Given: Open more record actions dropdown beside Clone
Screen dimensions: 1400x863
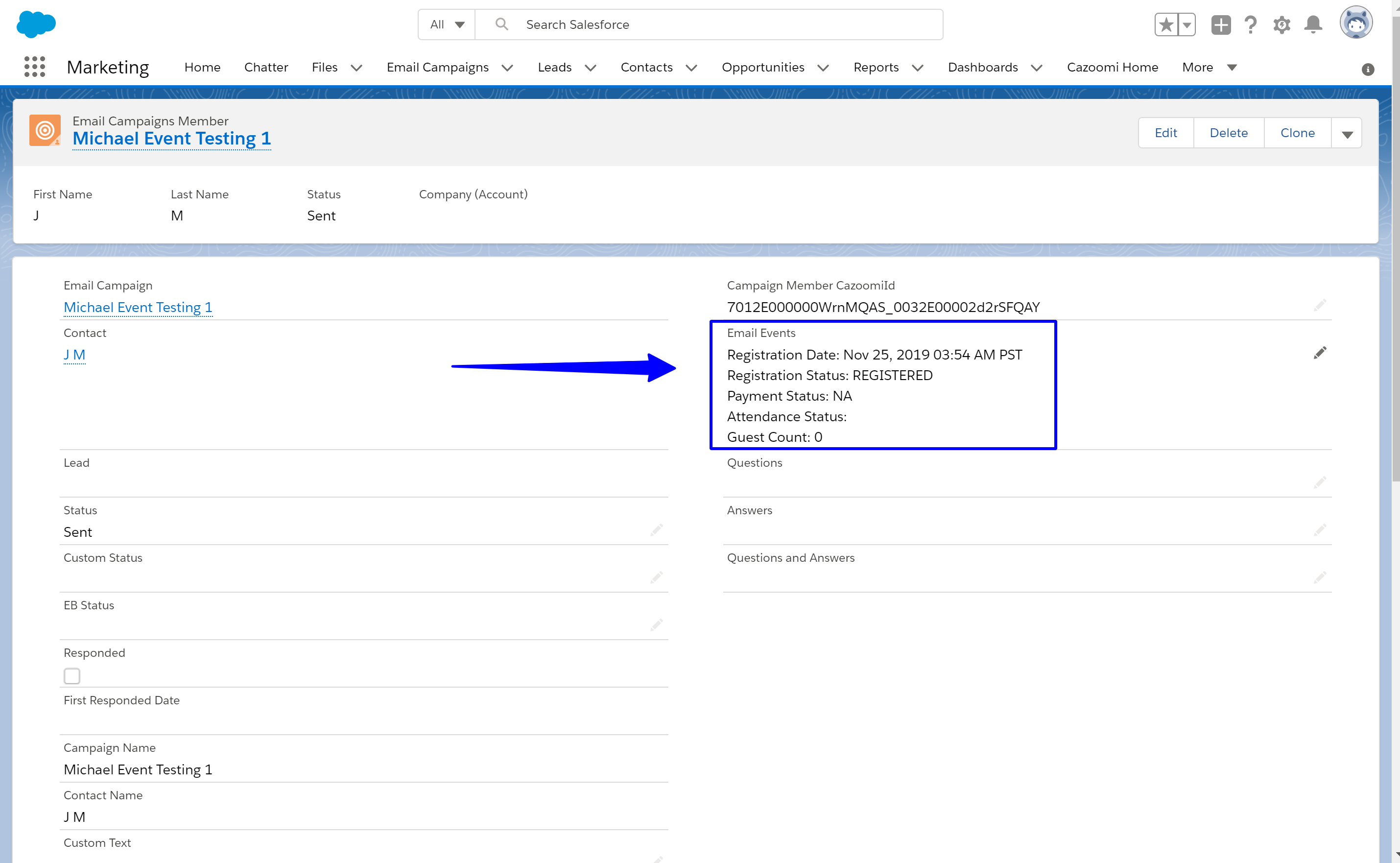Looking at the screenshot, I should click(1347, 133).
